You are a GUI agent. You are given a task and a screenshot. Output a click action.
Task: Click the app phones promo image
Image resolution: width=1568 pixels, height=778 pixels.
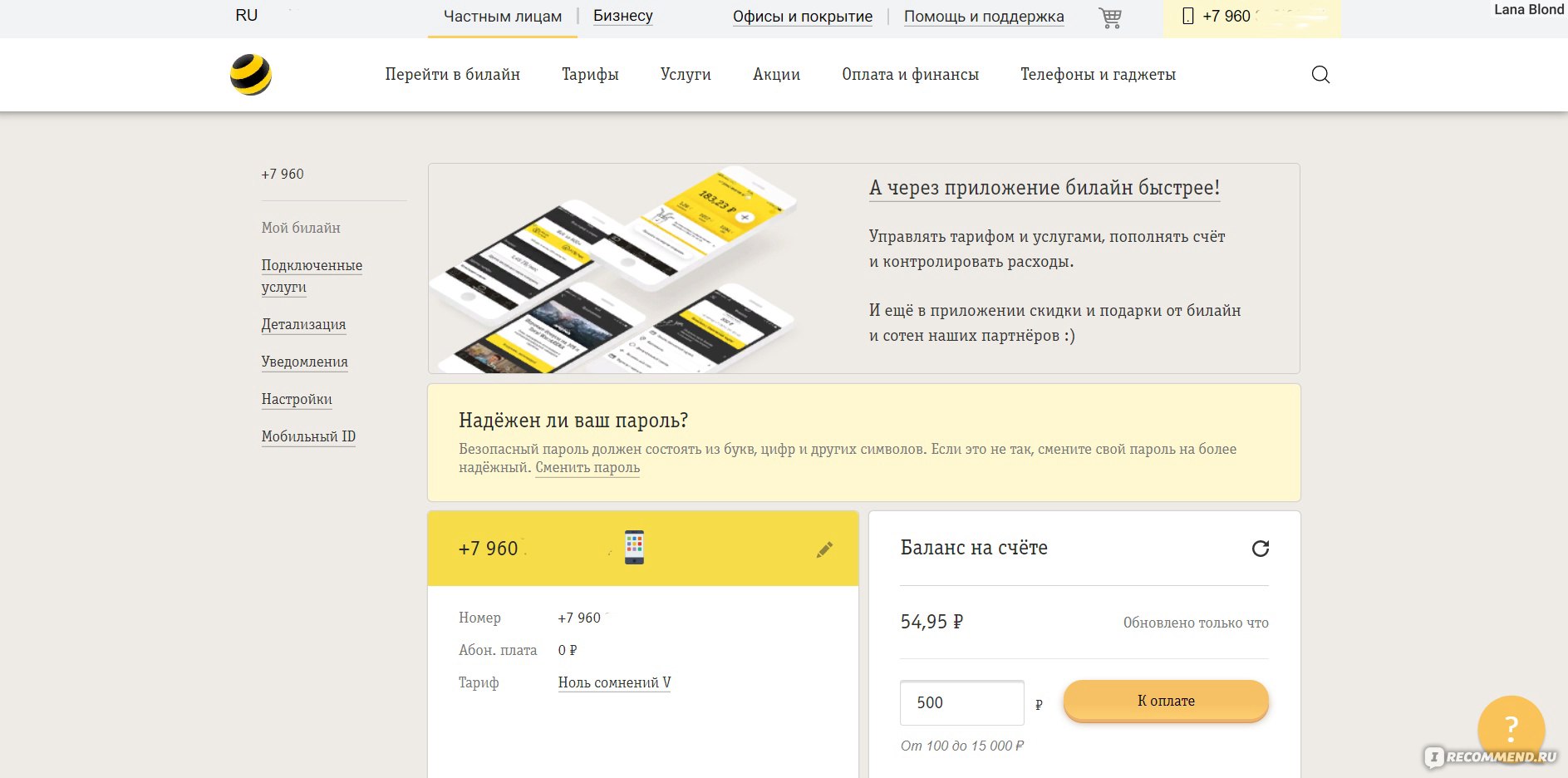click(613, 268)
